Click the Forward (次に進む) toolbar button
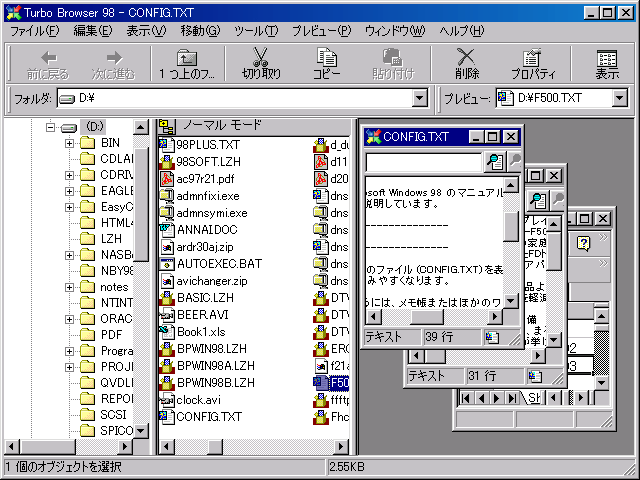Image resolution: width=640 pixels, height=480 pixels. coord(113,63)
